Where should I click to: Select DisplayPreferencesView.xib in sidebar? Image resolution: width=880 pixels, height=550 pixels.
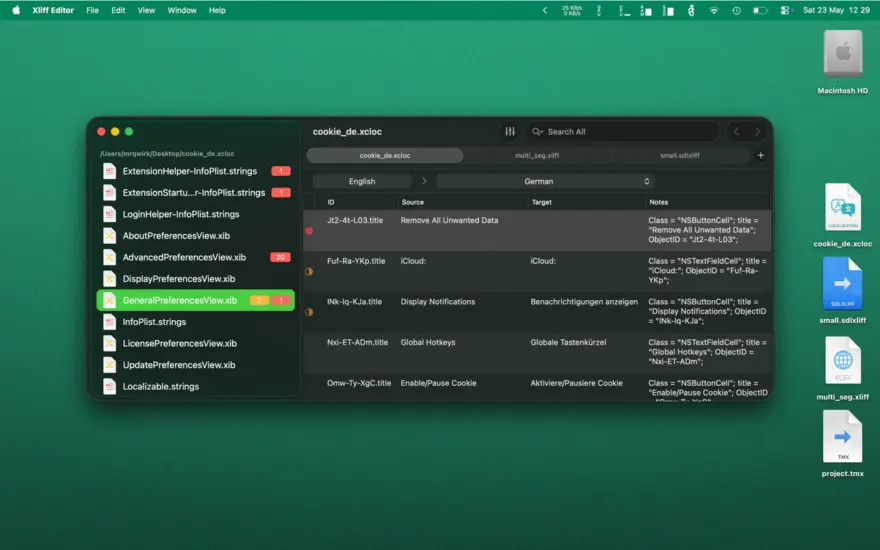click(195, 278)
